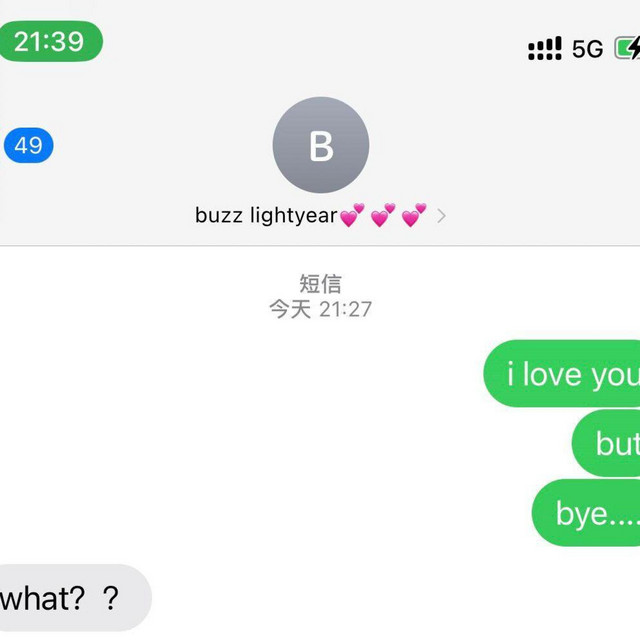Tap the dual-SIM cellular signal bars
Viewport: 640px width, 640px height.
click(544, 48)
